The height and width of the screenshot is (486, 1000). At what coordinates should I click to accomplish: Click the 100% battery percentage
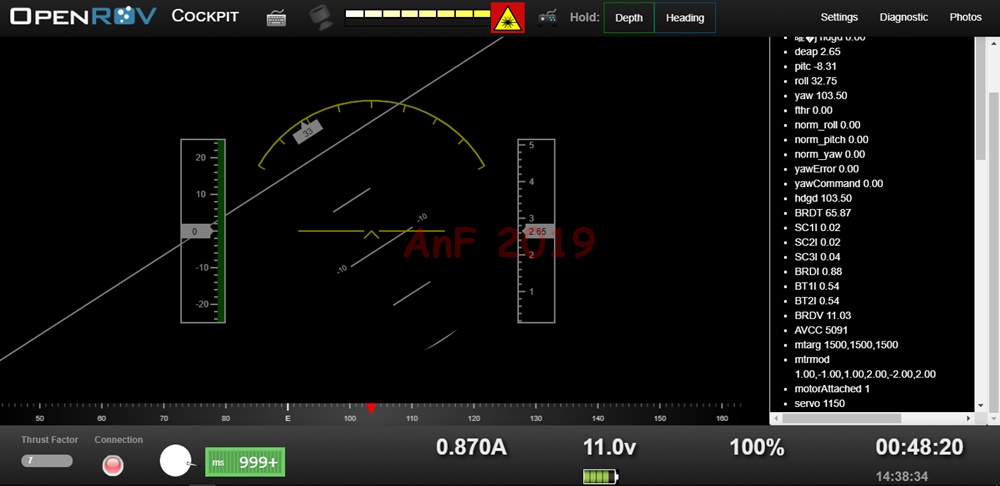(757, 447)
